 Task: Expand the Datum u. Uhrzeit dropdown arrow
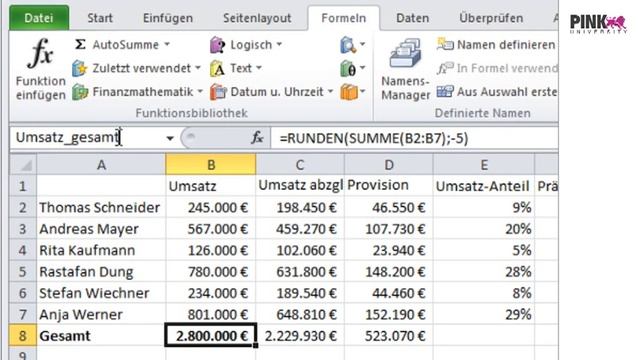(330, 91)
